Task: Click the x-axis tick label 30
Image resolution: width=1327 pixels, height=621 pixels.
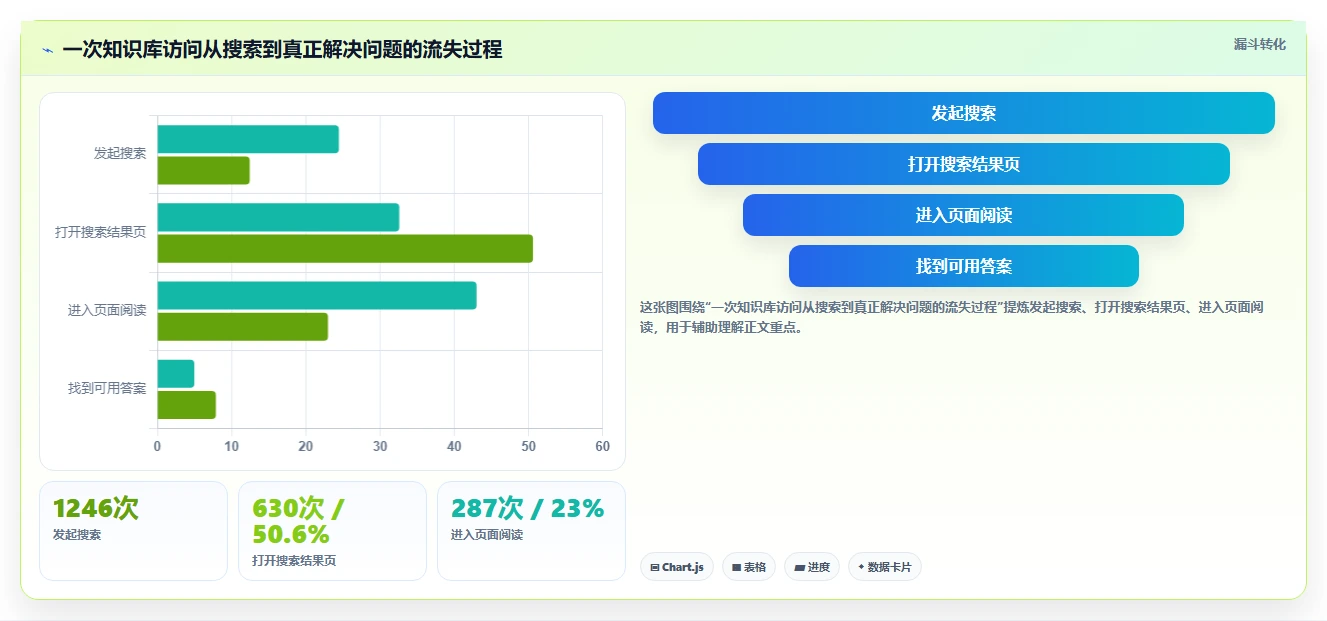Action: (x=380, y=446)
